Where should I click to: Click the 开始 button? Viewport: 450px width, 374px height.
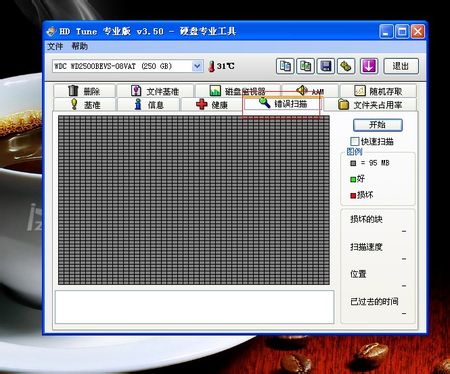click(x=378, y=125)
